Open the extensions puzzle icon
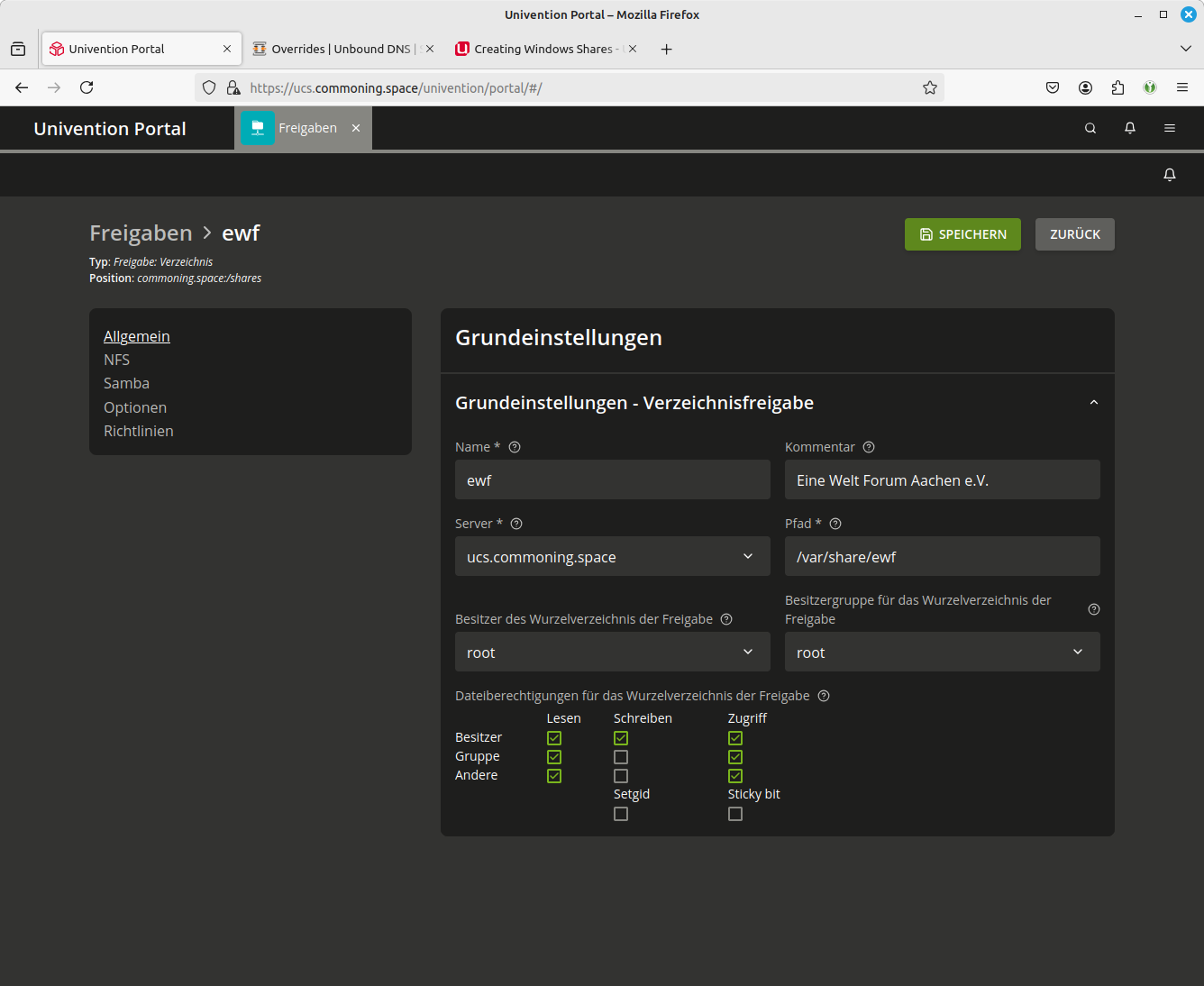The height and width of the screenshot is (986, 1204). pos(1117,87)
